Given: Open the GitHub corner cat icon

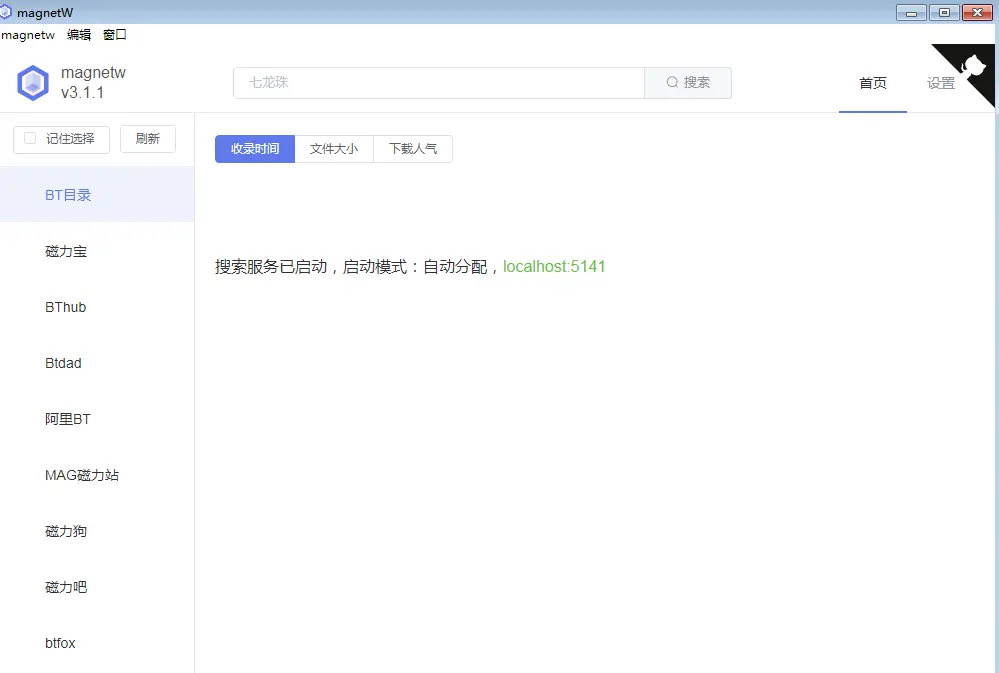Looking at the screenshot, I should (x=972, y=66).
